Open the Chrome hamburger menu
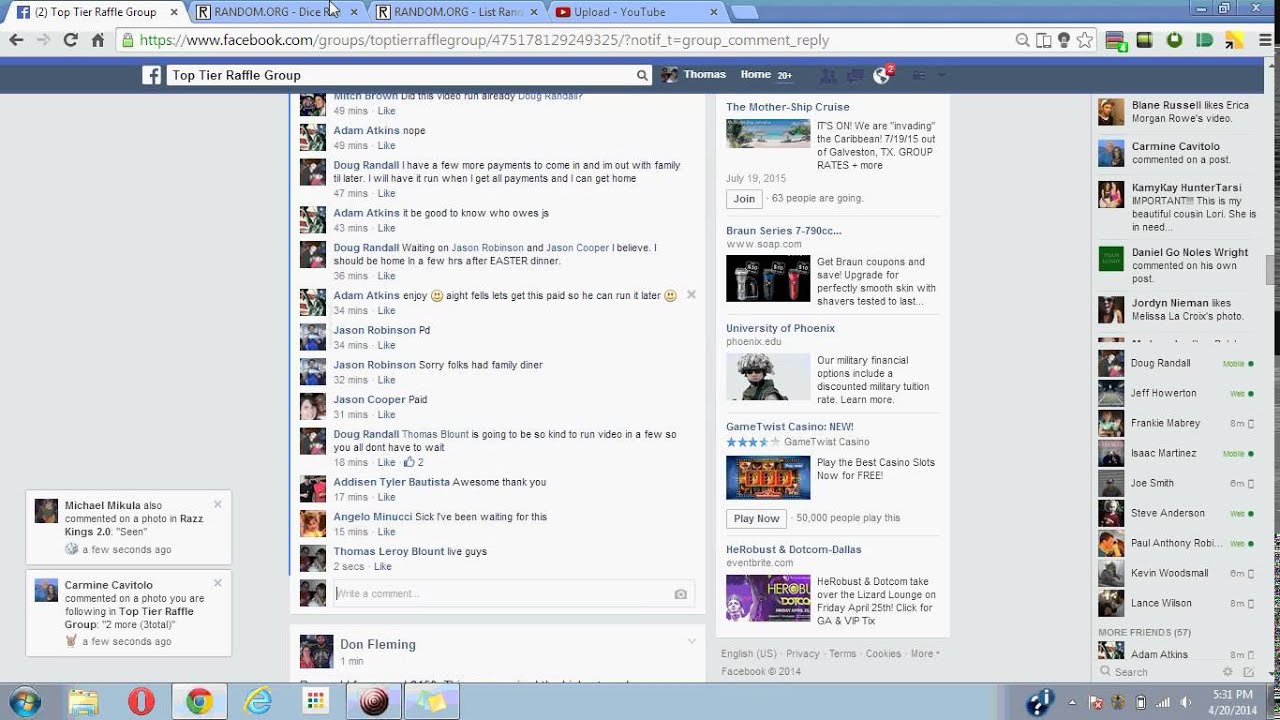The width and height of the screenshot is (1280, 720). point(1264,40)
